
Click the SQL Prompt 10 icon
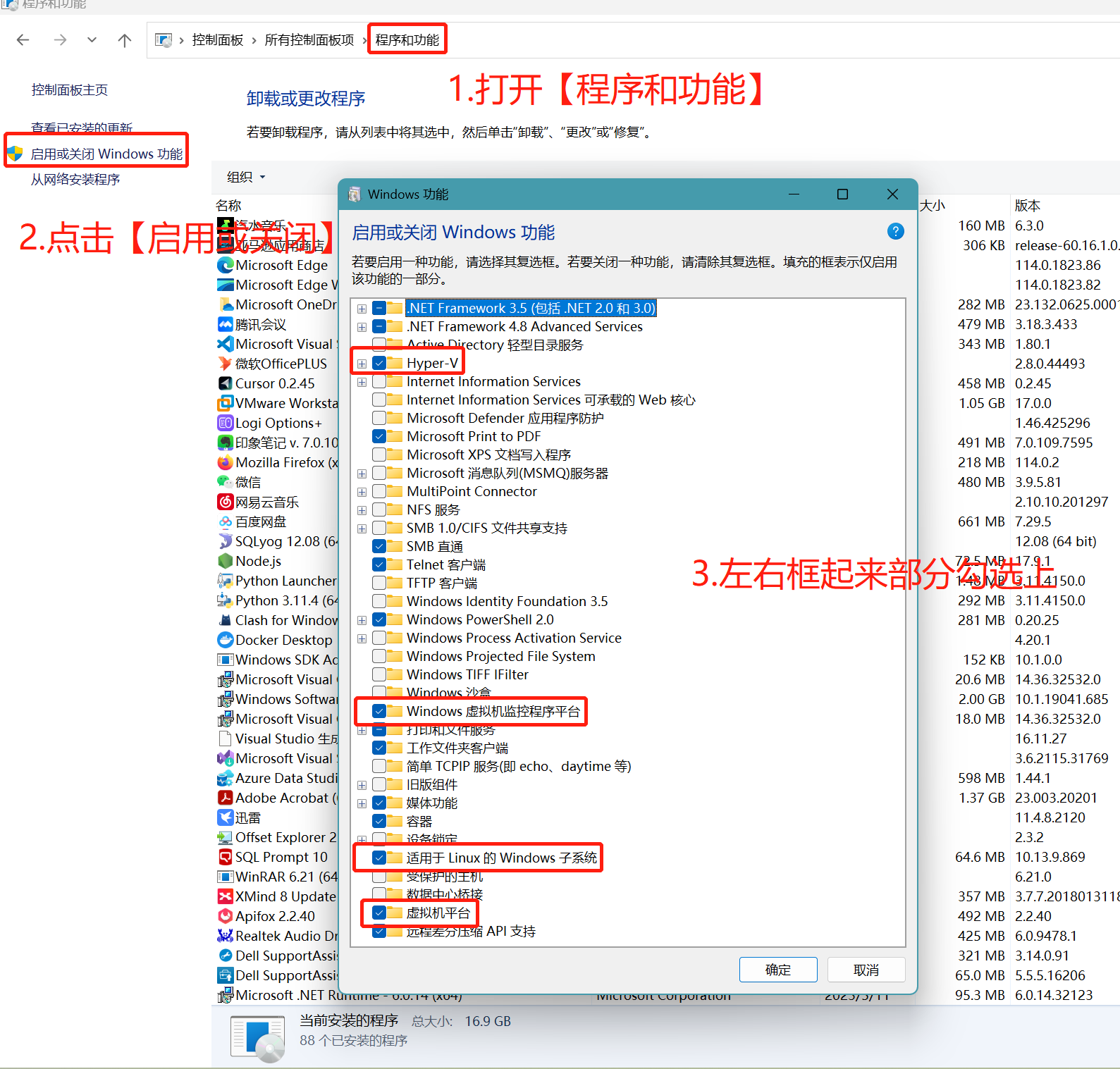[x=225, y=857]
